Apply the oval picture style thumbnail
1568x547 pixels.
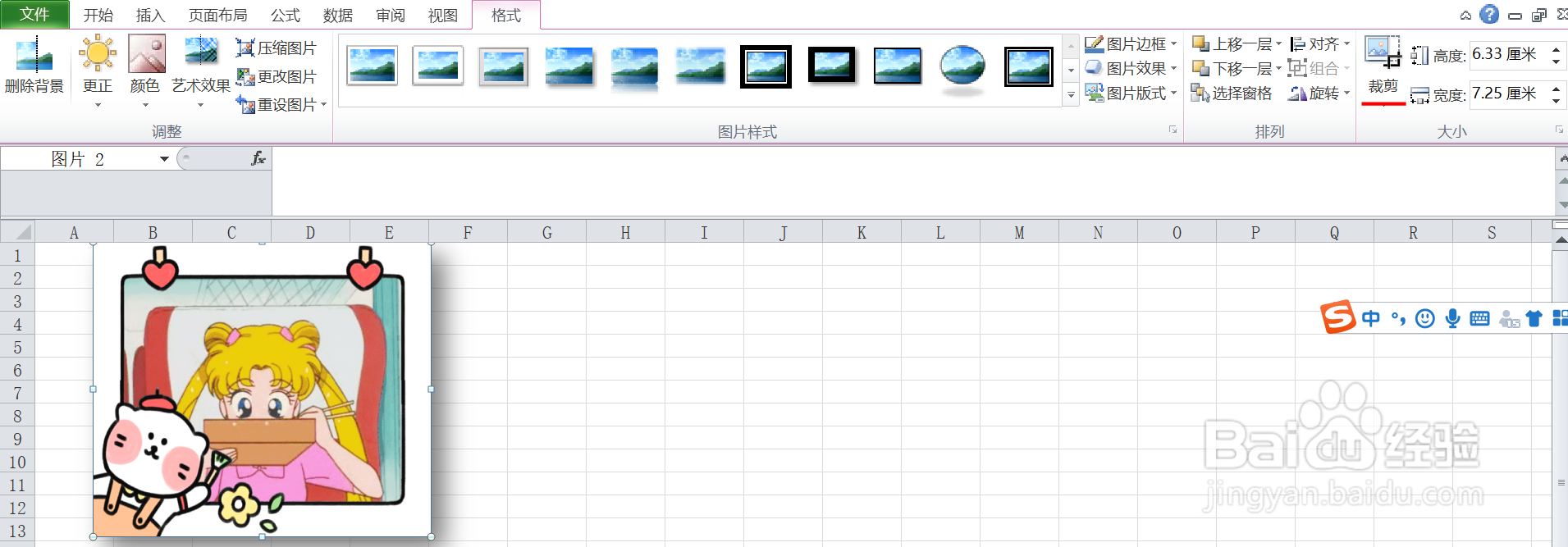pos(962,67)
